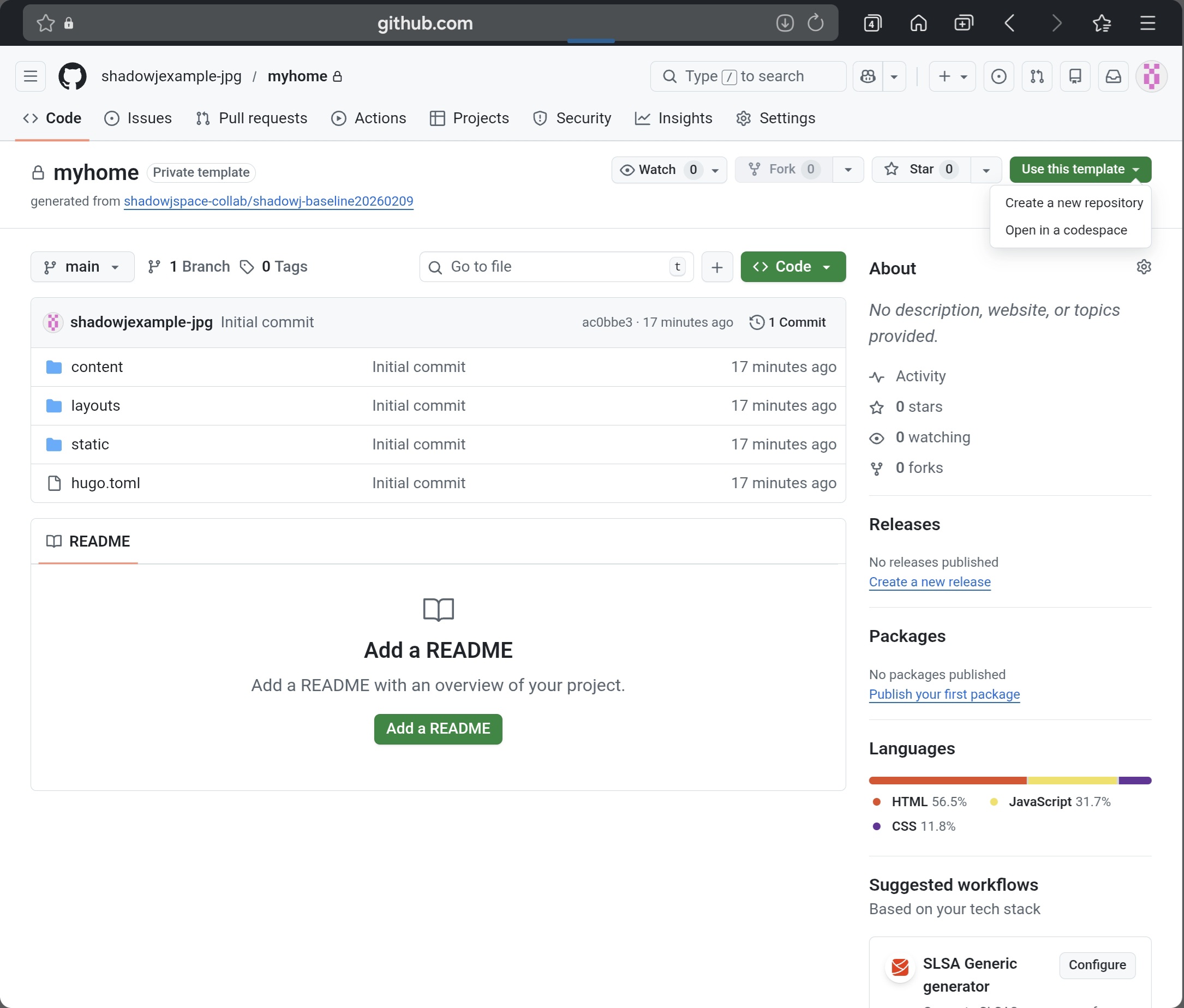The image size is (1184, 1008).
Task: Open the issues icon in header
Action: pos(998,76)
